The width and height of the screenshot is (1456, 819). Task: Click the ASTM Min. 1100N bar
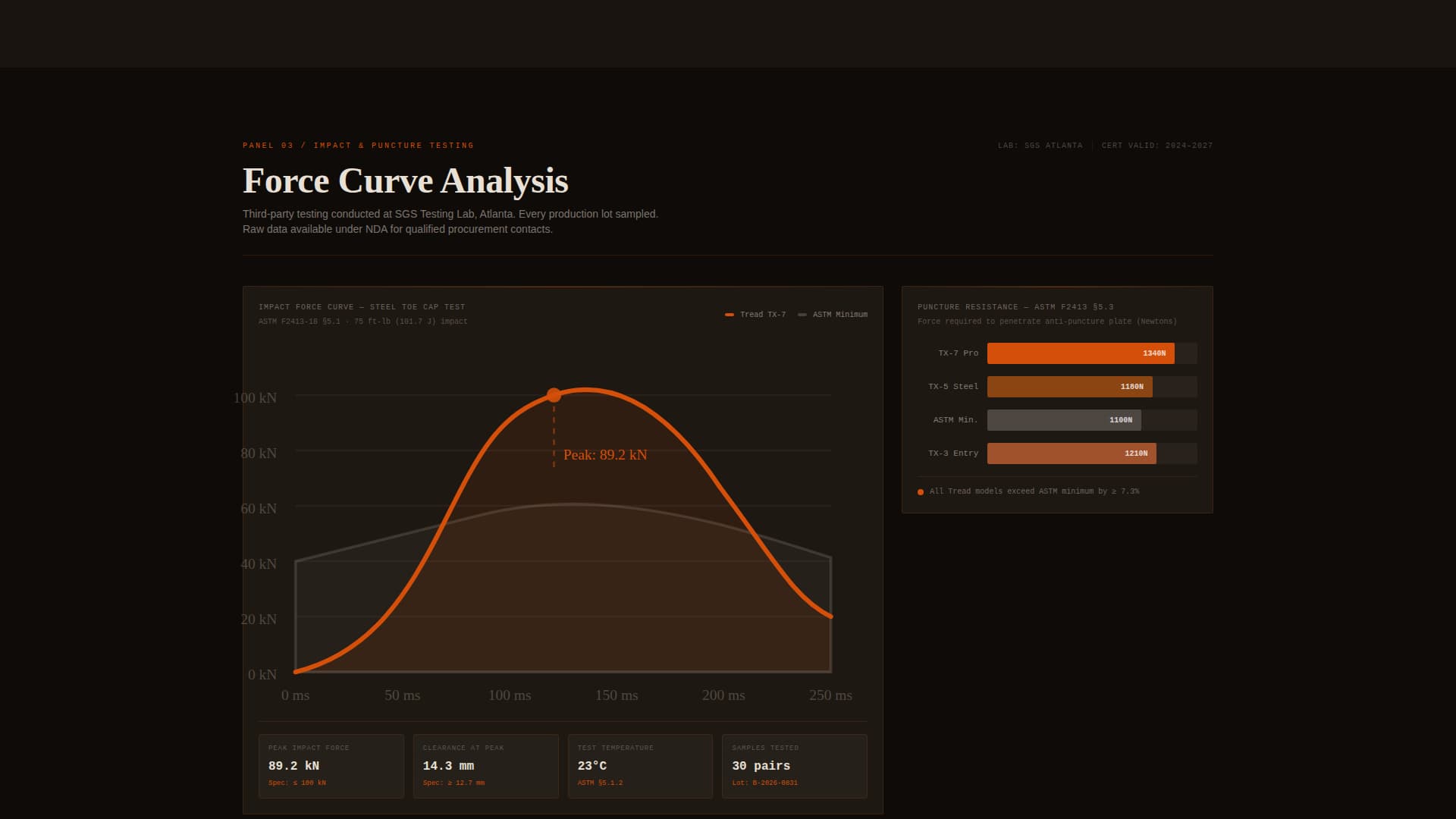pyautogui.click(x=1063, y=420)
